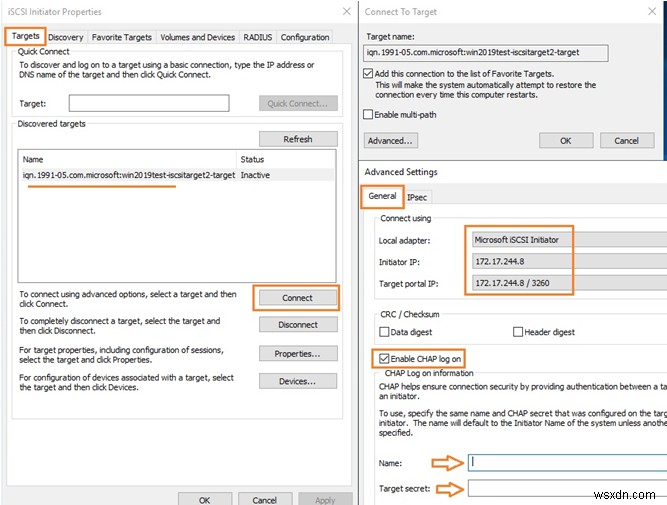The height and width of the screenshot is (505, 667).
Task: Click Cancel in iSCSI Initiator Properties
Action: point(265,499)
